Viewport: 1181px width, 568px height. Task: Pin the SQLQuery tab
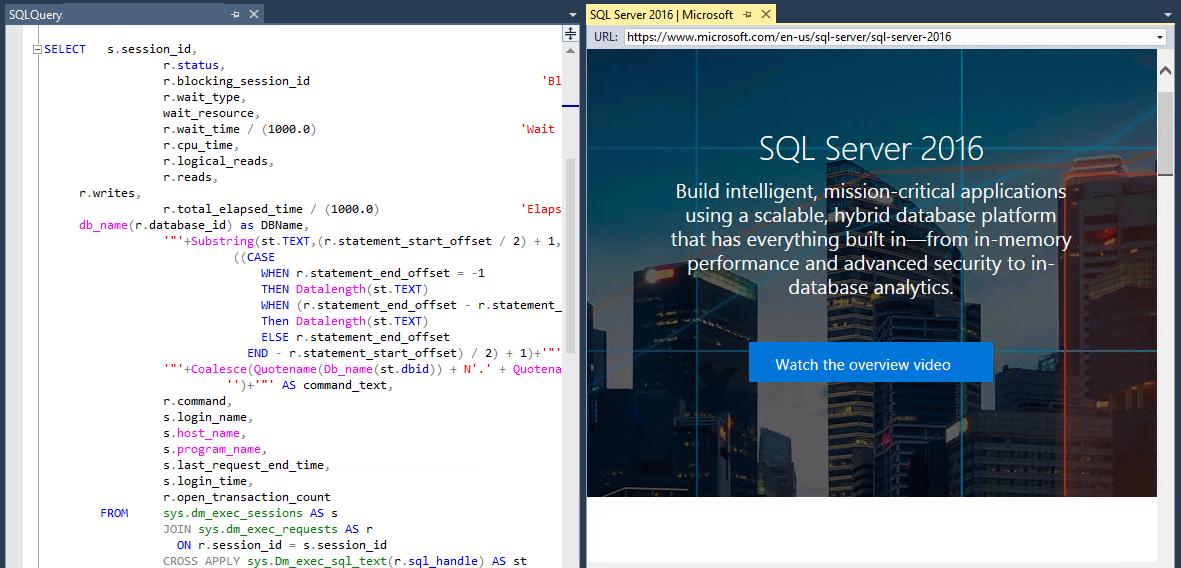click(236, 14)
